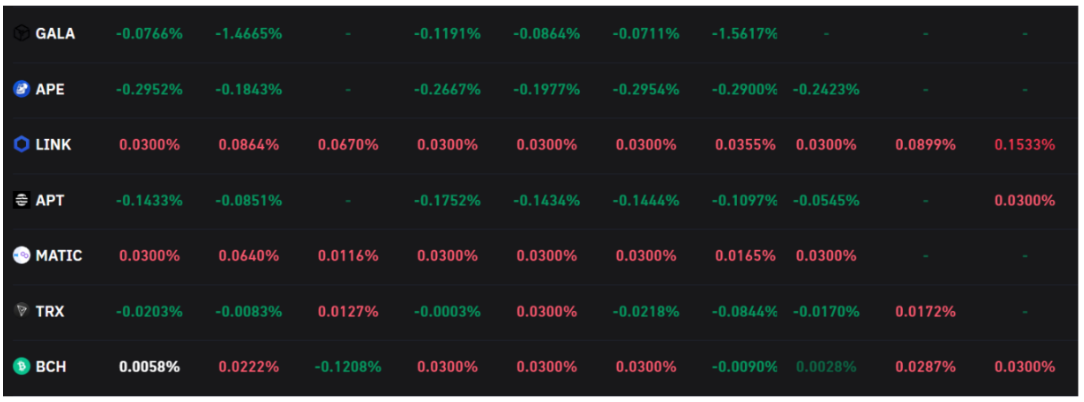Click the 0.1533% rate in LINK row
The image size is (1084, 402).
point(1024,145)
